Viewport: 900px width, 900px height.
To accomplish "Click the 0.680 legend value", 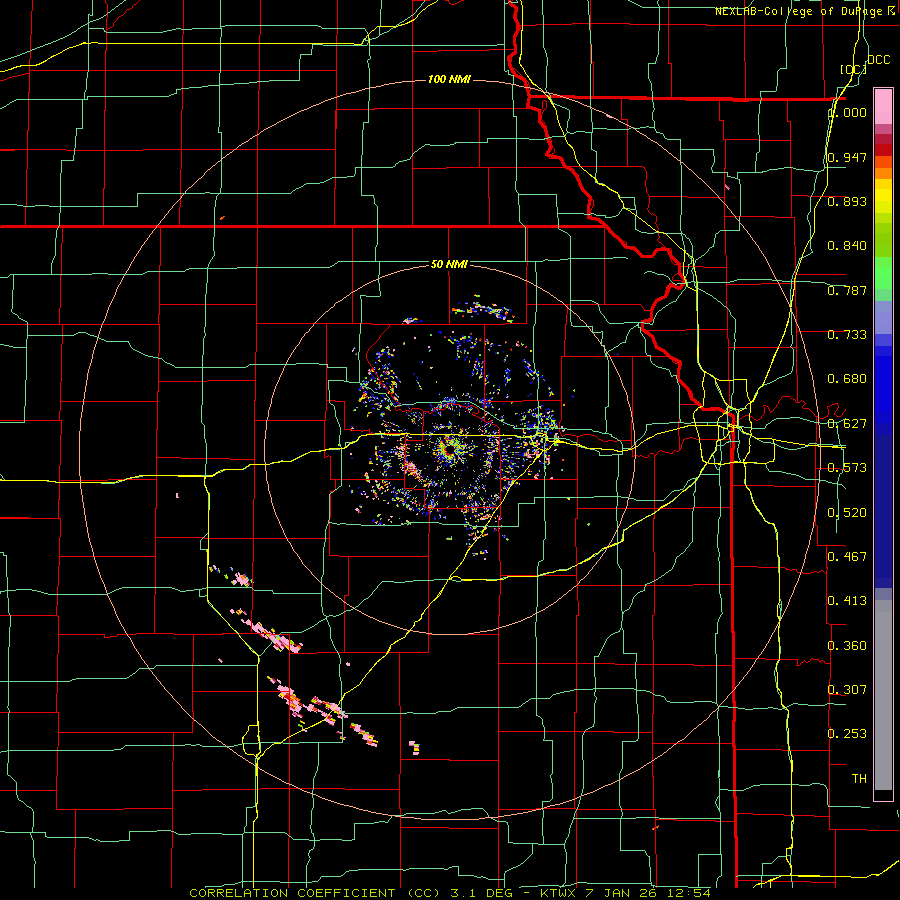I will 847,379.
